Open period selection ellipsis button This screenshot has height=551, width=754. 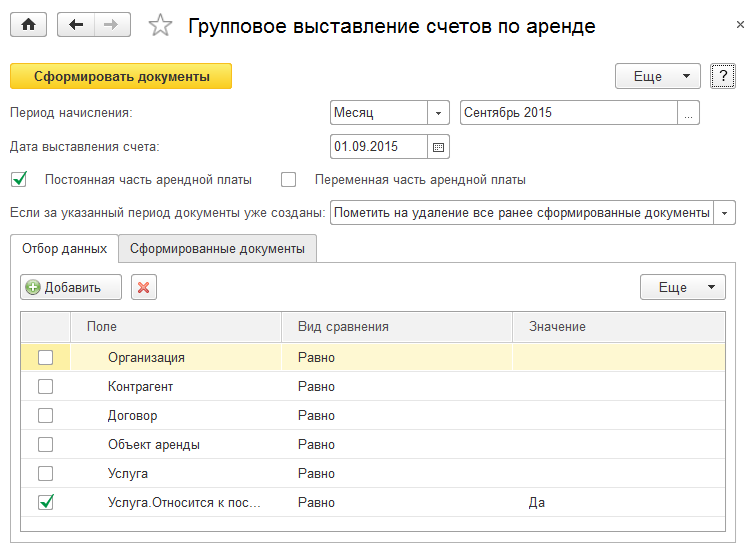coord(688,113)
